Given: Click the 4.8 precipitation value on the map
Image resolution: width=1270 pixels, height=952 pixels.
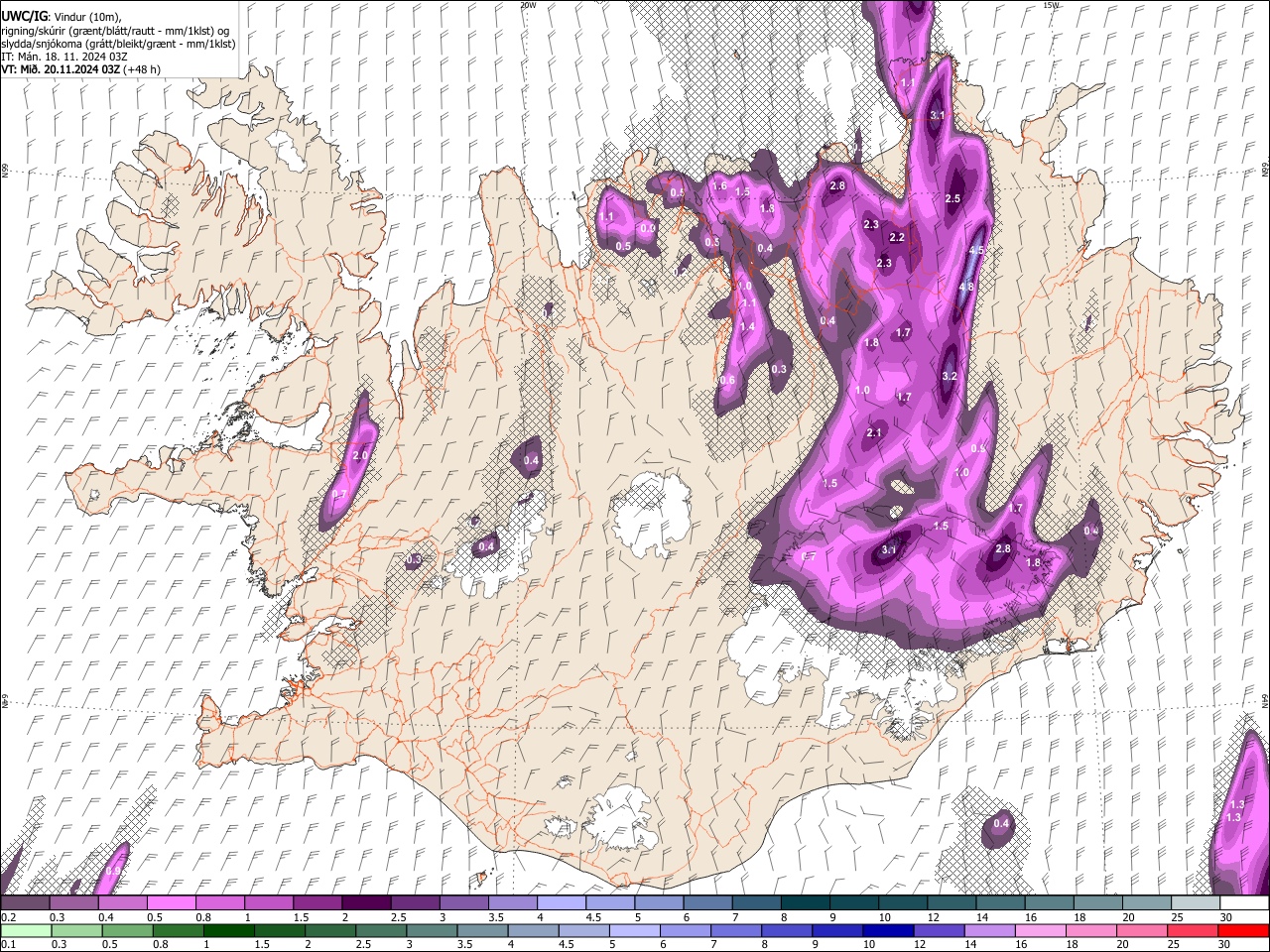Looking at the screenshot, I should [966, 288].
